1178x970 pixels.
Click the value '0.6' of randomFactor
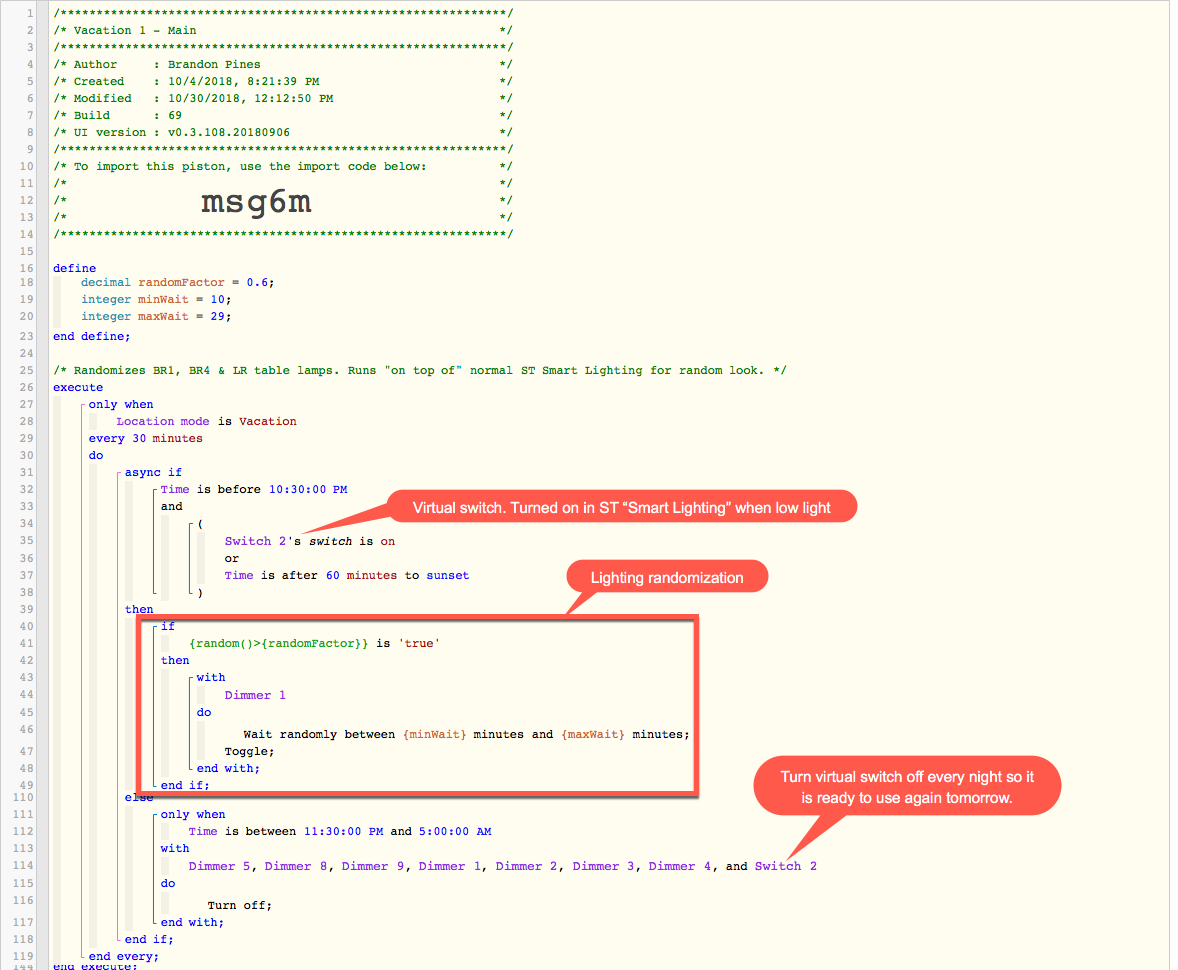tap(257, 283)
